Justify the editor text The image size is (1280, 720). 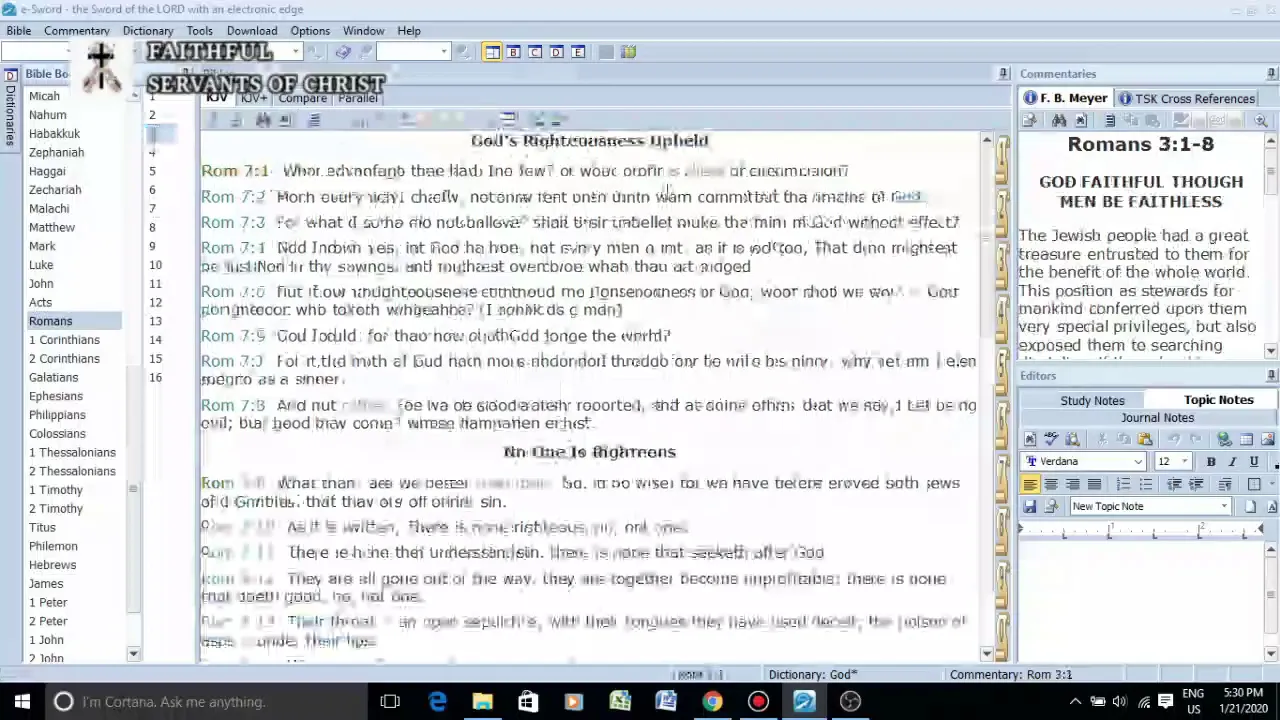pos(1094,484)
